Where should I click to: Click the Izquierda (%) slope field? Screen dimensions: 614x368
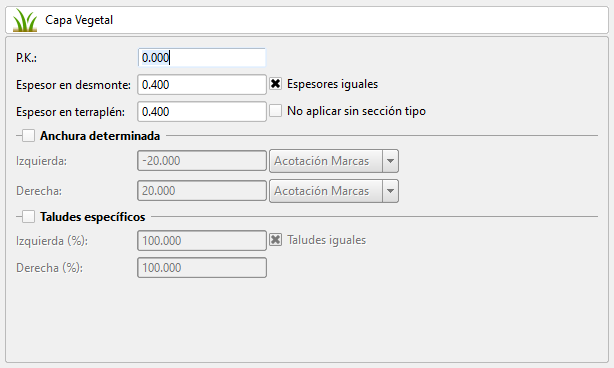coord(202,240)
